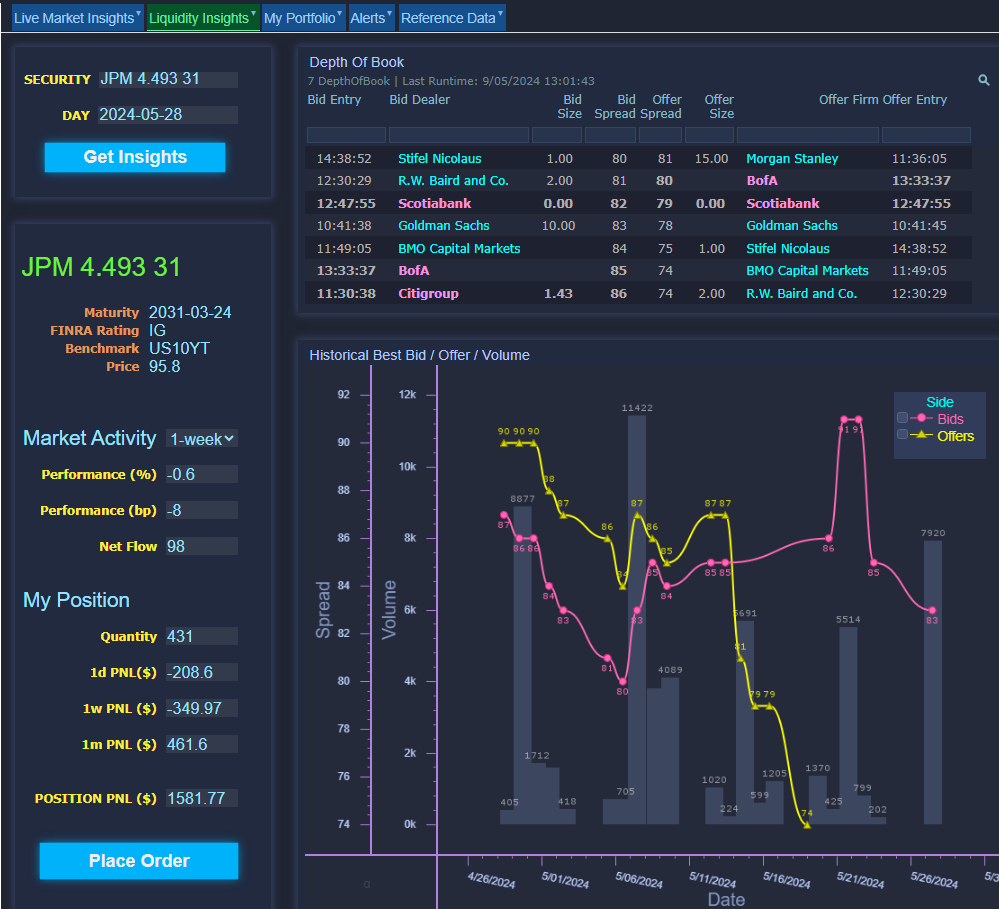Select the Goldman Sachs bid dealer cell
999x909 pixels.
pos(443,226)
